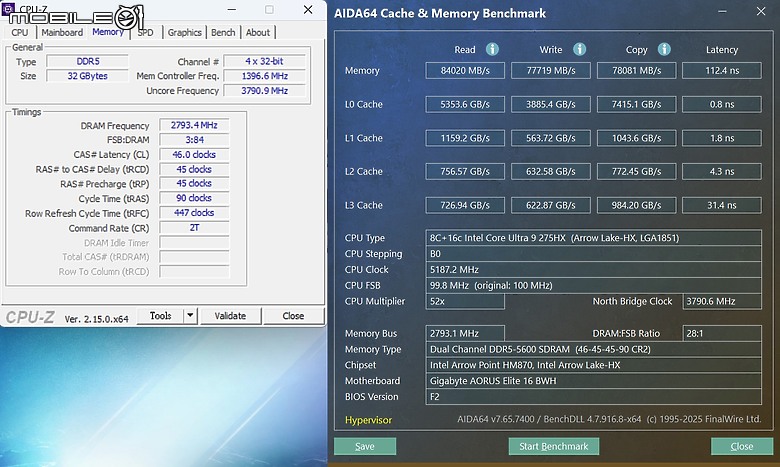Click the L1 Cache Latency value 1.8 ns
The width and height of the screenshot is (780, 467).
pos(722,138)
